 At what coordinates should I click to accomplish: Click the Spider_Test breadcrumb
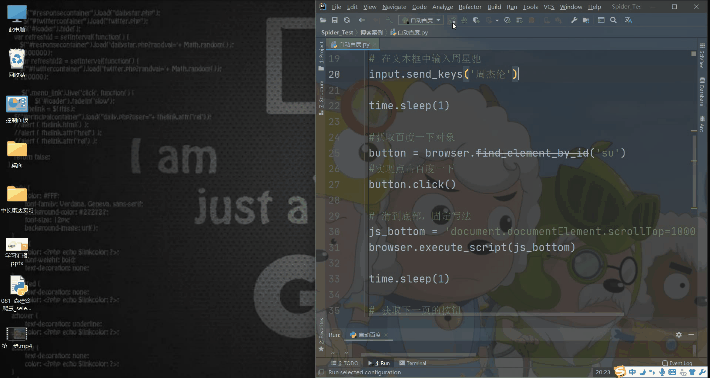click(337, 33)
